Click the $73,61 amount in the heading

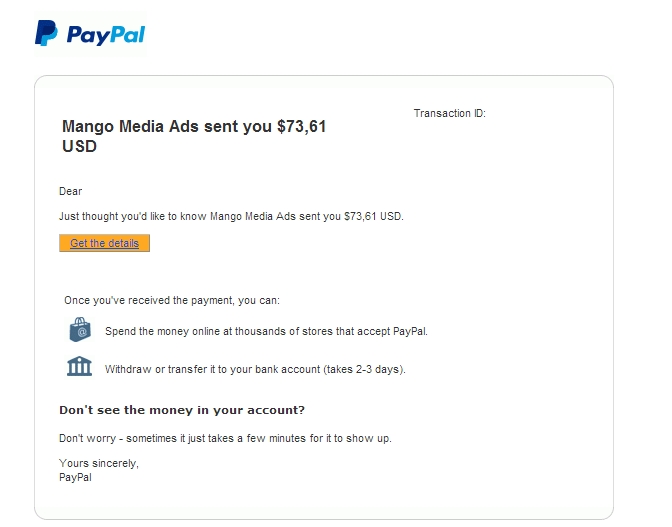pyautogui.click(x=302, y=127)
